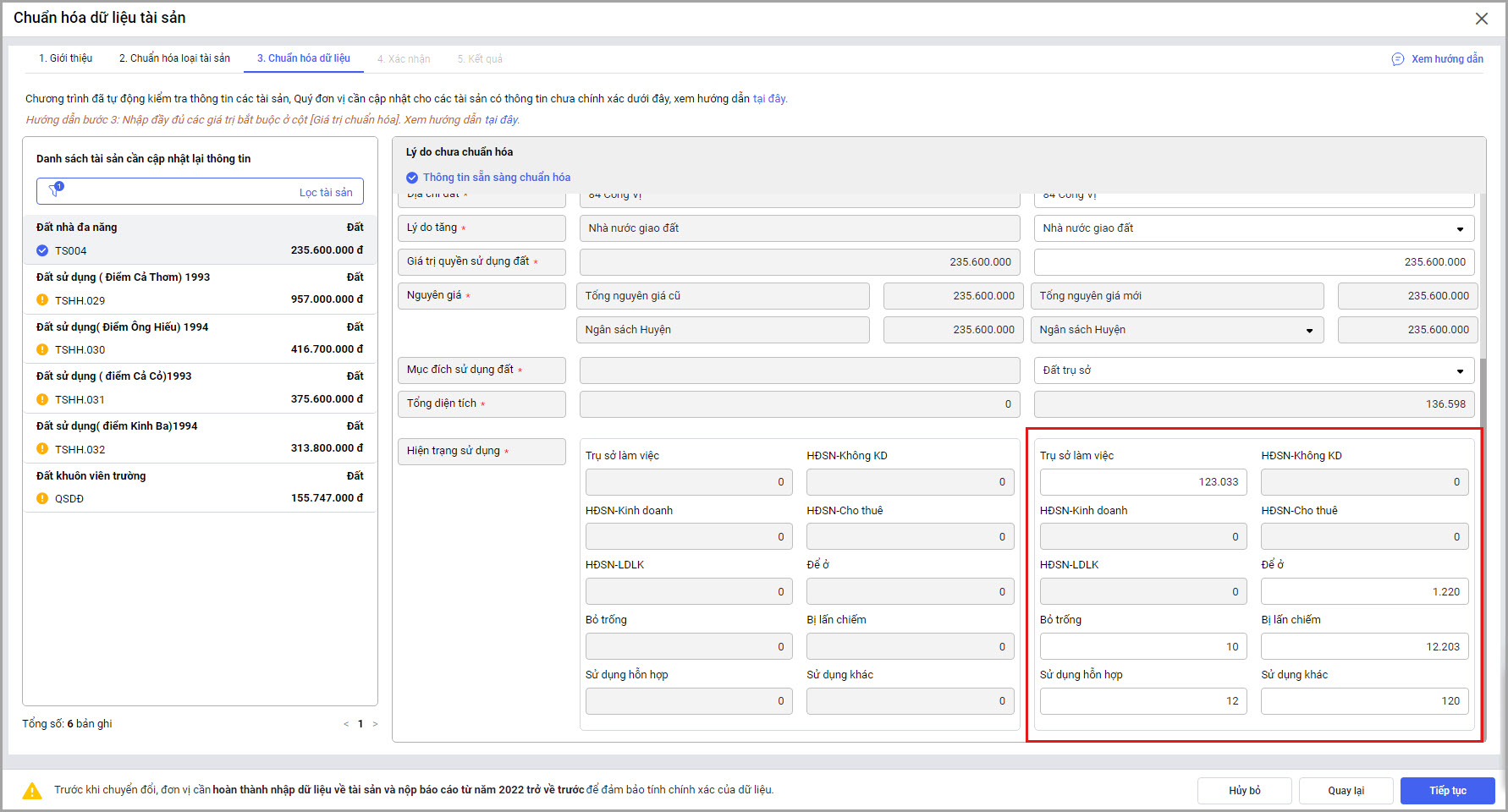Click the new Trụ sở làm việc field
This screenshot has width=1508, height=812.
click(x=1142, y=482)
